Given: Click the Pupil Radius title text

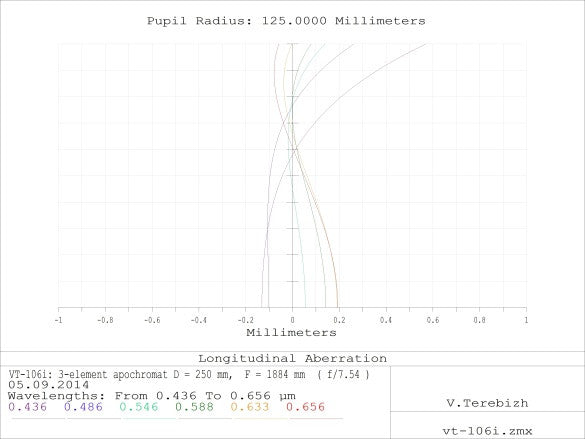Looking at the screenshot, I should click(286, 21).
